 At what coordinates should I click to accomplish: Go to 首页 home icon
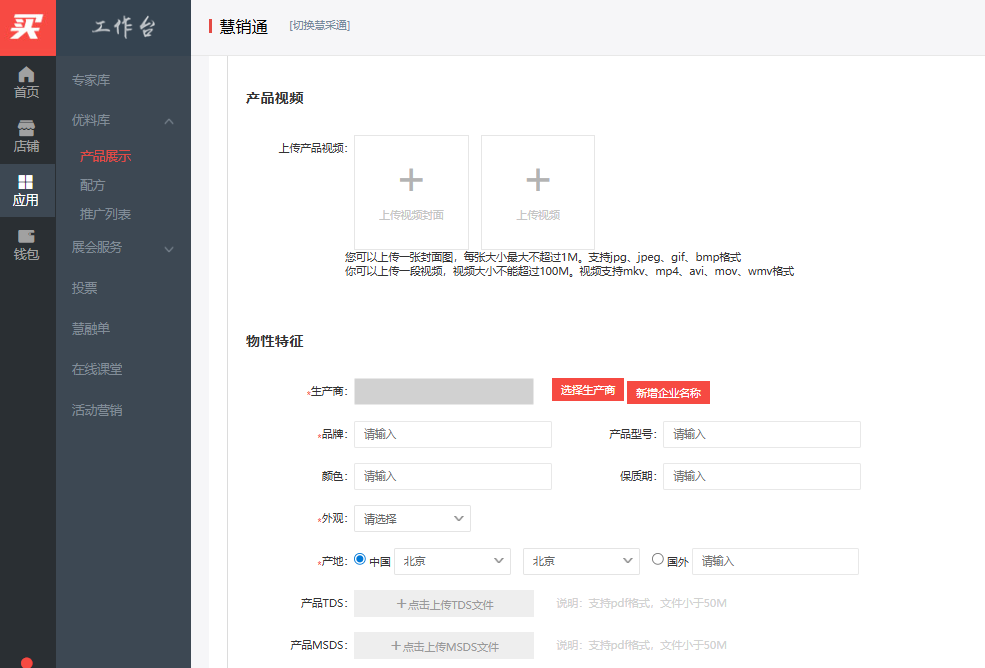(x=27, y=82)
